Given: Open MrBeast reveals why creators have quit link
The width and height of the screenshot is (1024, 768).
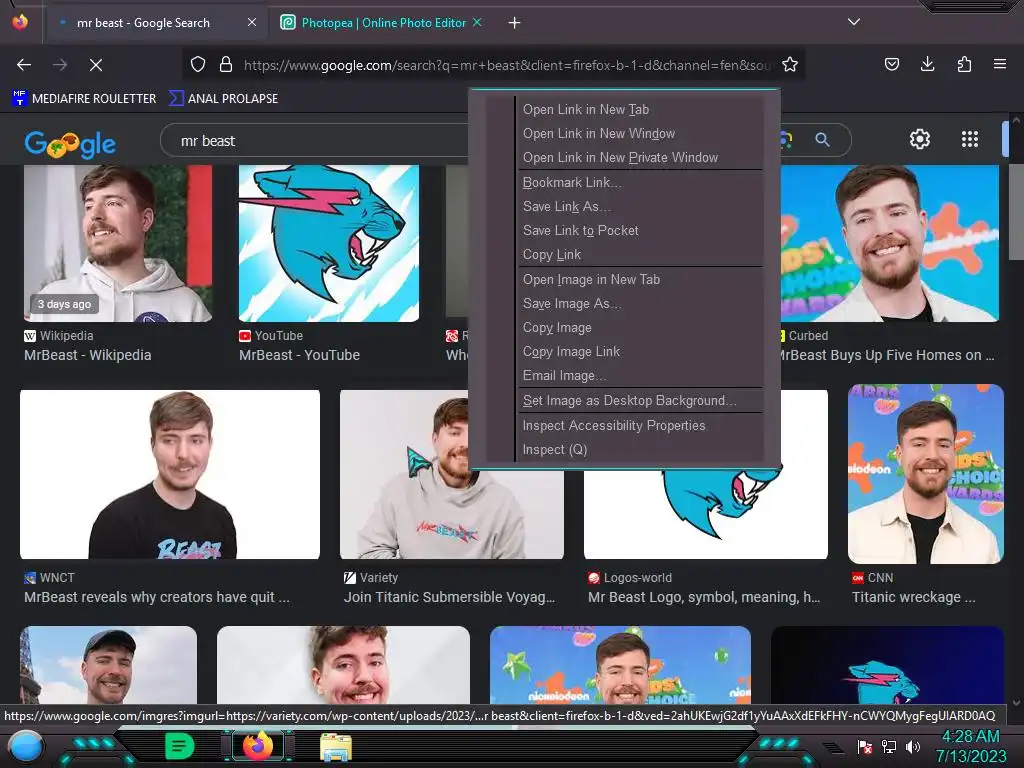Looking at the screenshot, I should [157, 597].
